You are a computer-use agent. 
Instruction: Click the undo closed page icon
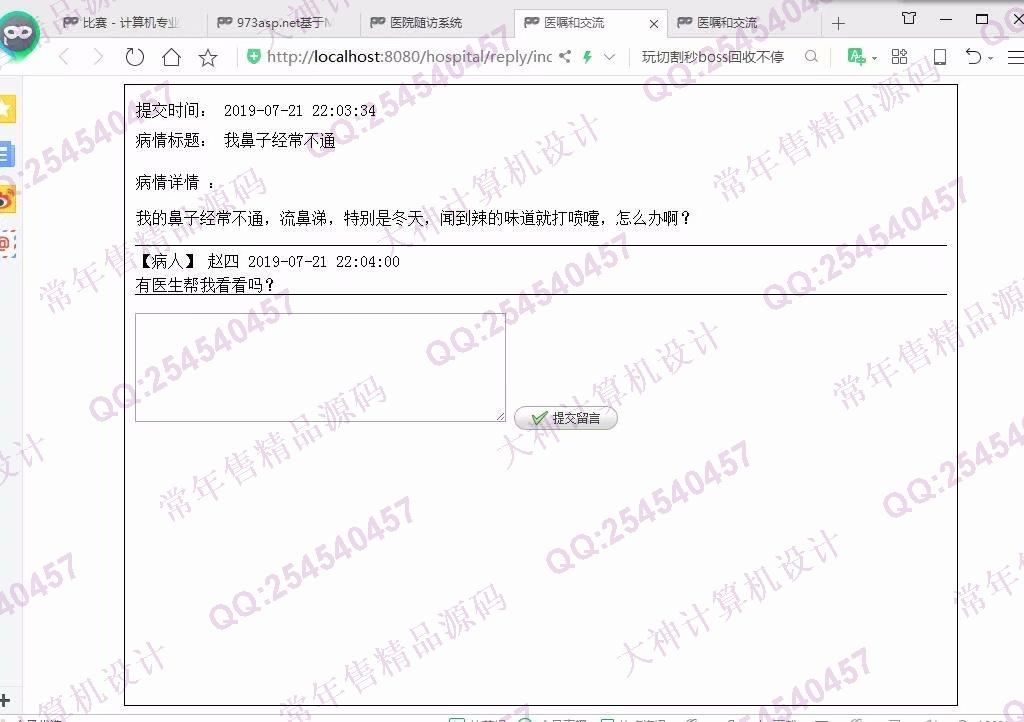(x=974, y=57)
